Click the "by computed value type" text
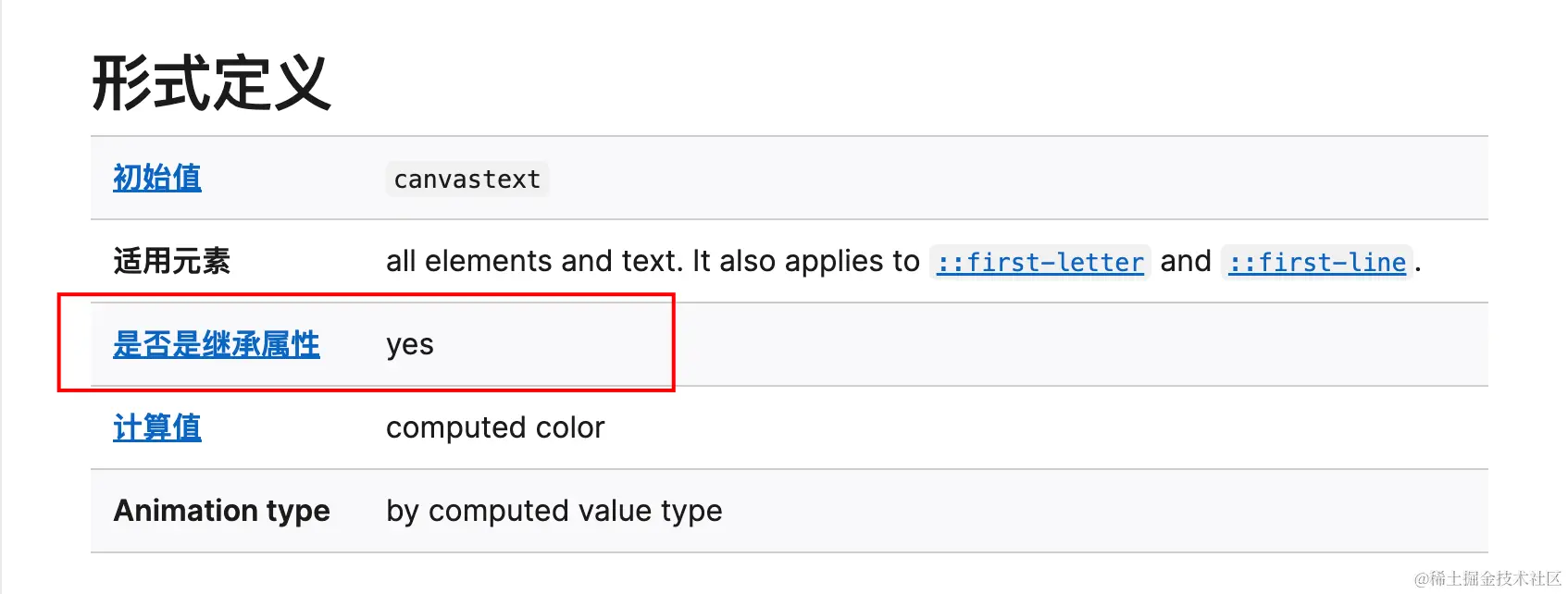The height and width of the screenshot is (594, 1568). 554,511
